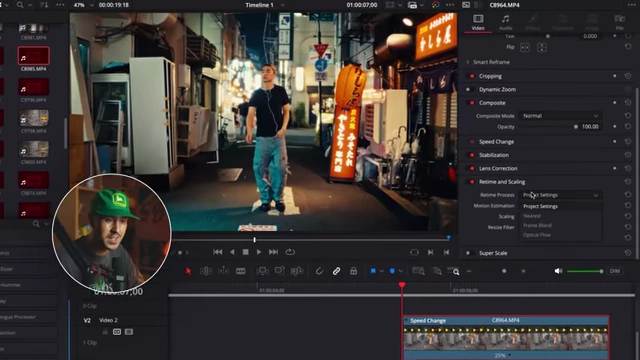Screen dimensions: 640x360
Task: Click the Mark Out viewer icon
Action: 447,252
